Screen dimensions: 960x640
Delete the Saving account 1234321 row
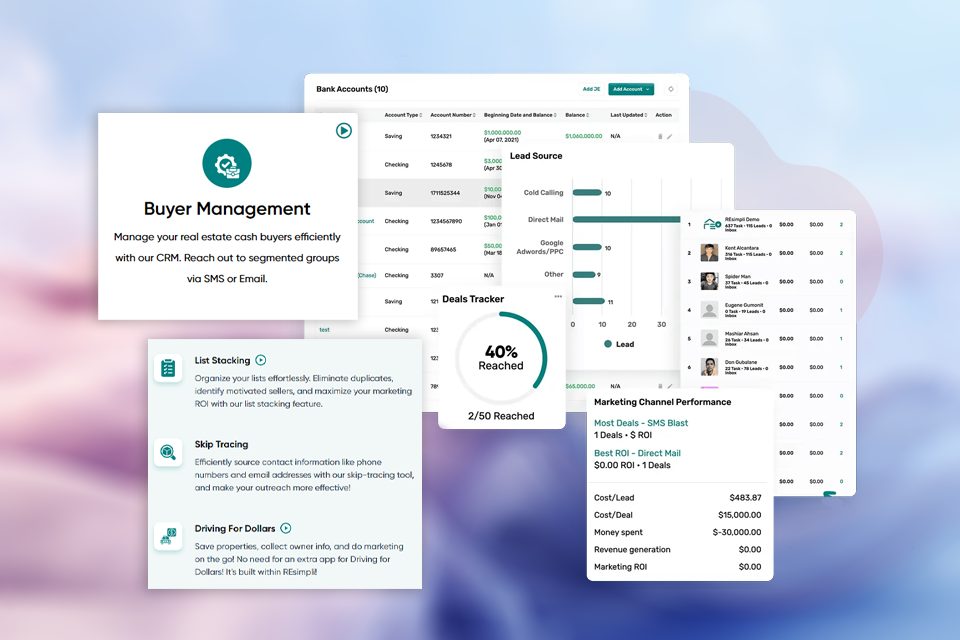click(x=660, y=137)
